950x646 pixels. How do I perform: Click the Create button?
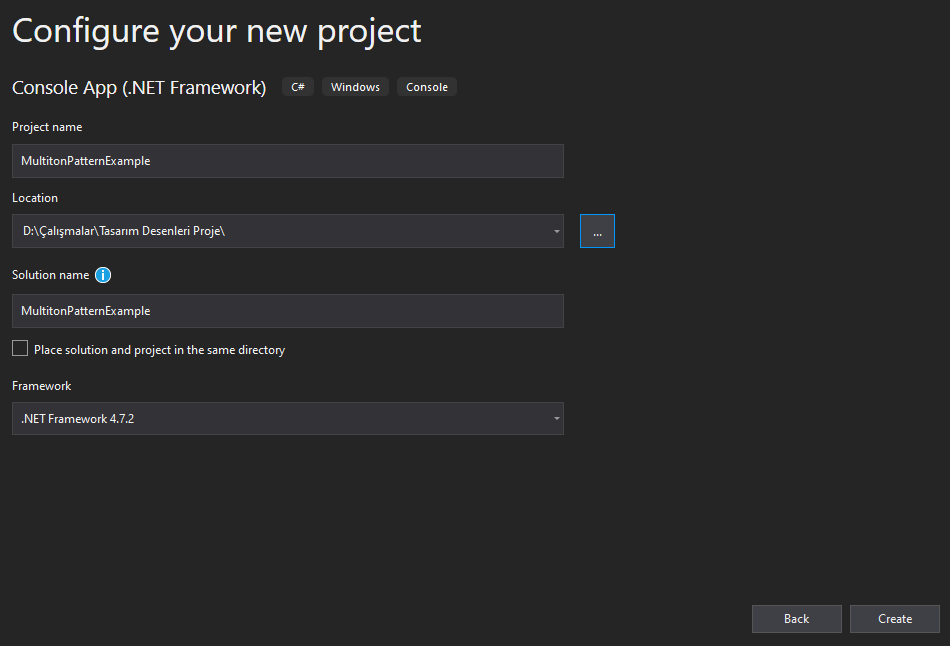click(x=894, y=619)
